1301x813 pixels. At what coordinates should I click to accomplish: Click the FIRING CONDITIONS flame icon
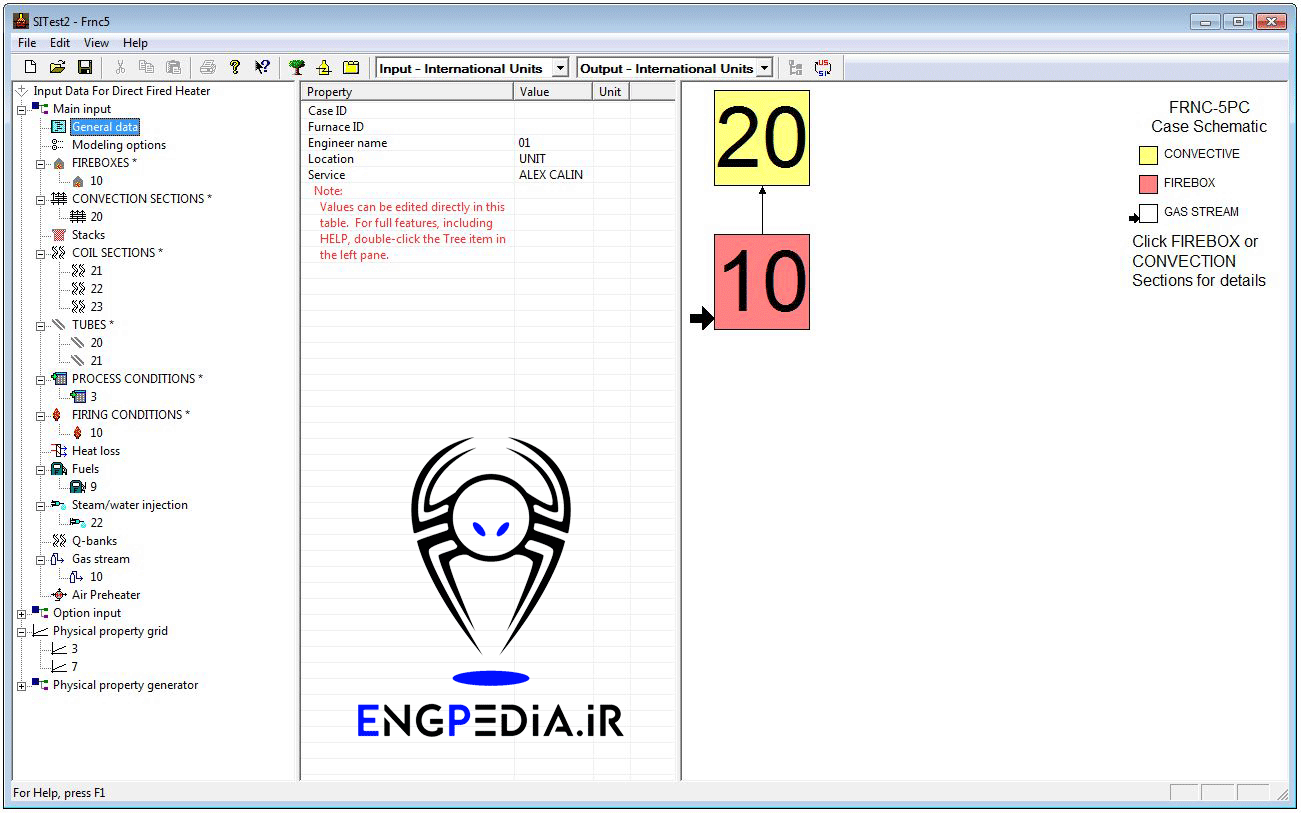pyautogui.click(x=59, y=415)
